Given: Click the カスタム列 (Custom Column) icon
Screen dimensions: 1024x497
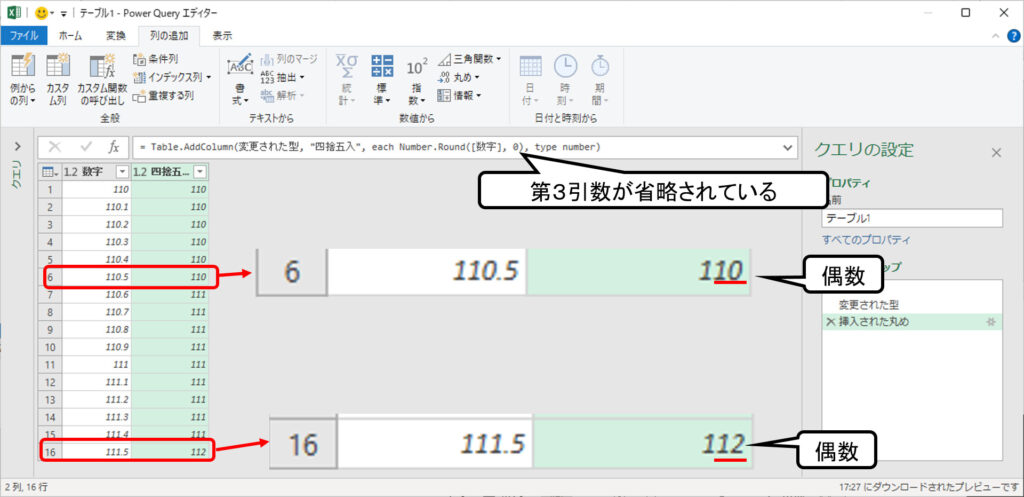Looking at the screenshot, I should (x=57, y=66).
